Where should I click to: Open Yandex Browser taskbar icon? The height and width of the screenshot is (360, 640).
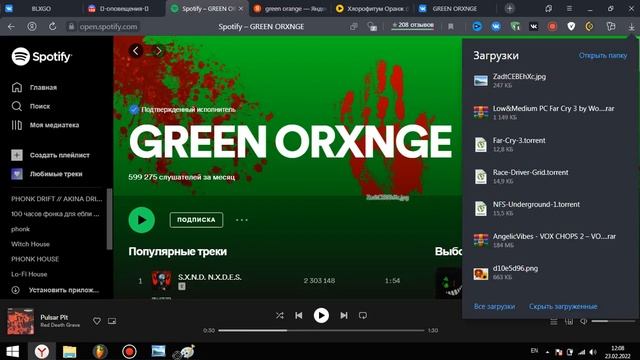pos(42,351)
